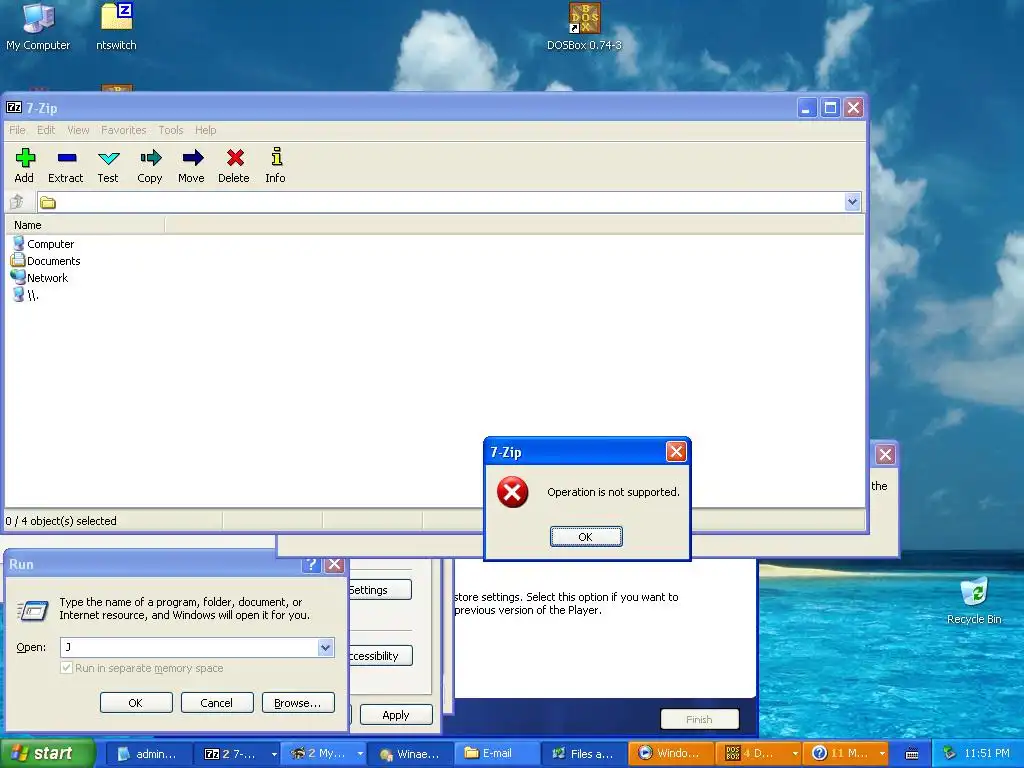This screenshot has width=1024, height=768.
Task: Open the 11 M... help taskbar group
Action: click(846, 754)
